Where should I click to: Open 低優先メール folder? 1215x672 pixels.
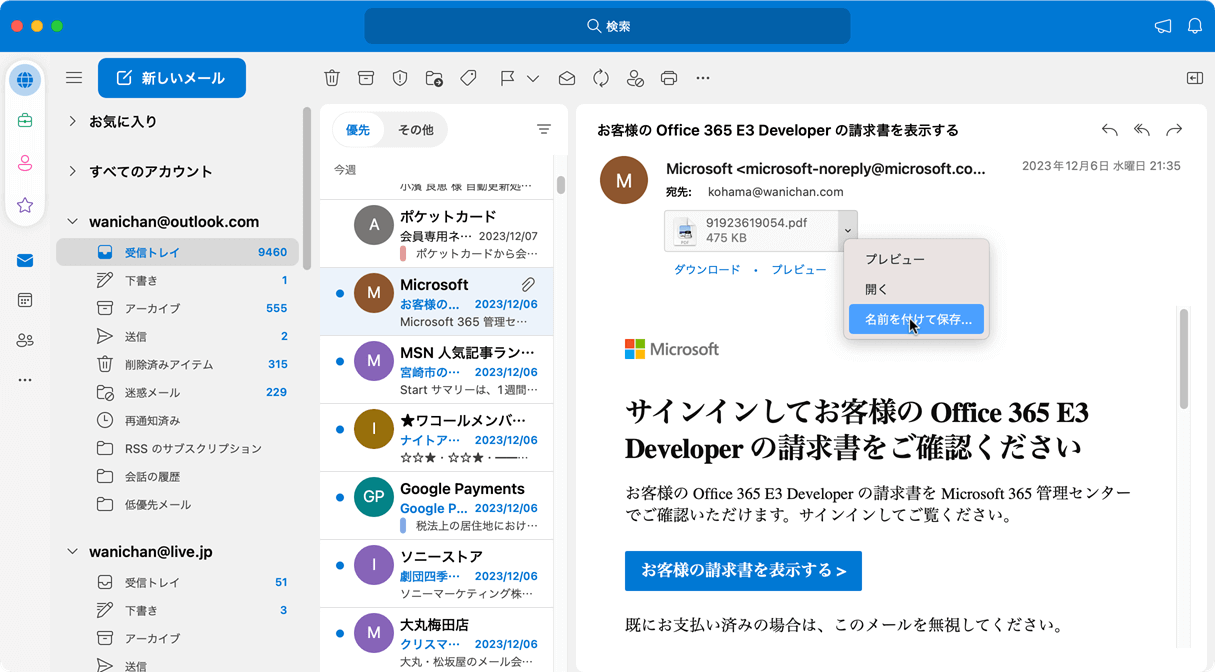[x=177, y=504]
